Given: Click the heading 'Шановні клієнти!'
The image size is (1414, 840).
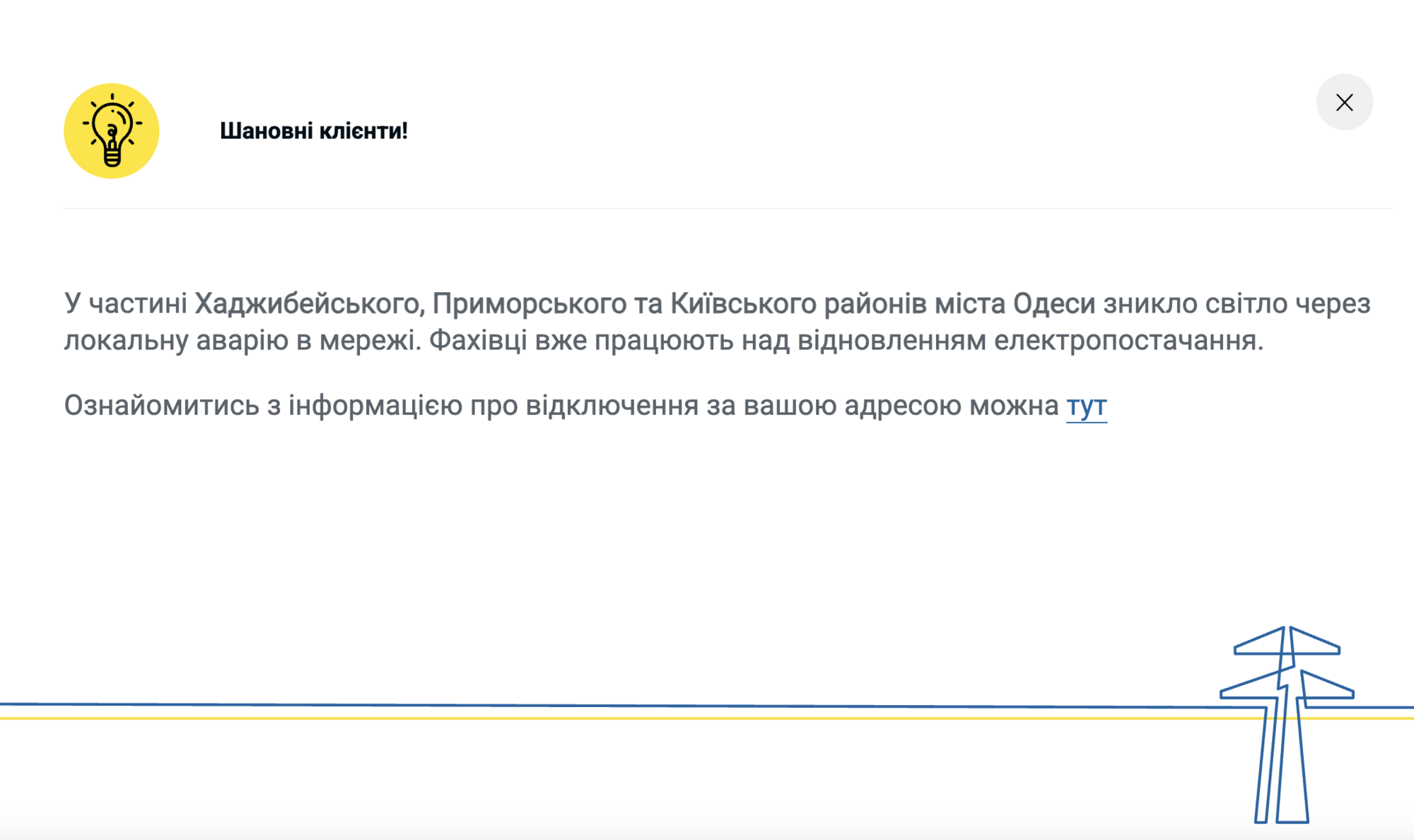Looking at the screenshot, I should coord(315,131).
